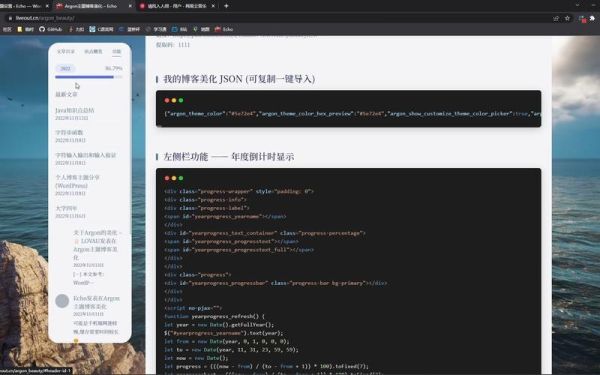Open the Java article in sidebar
Viewport: 600px width, 375px height.
click(75, 111)
